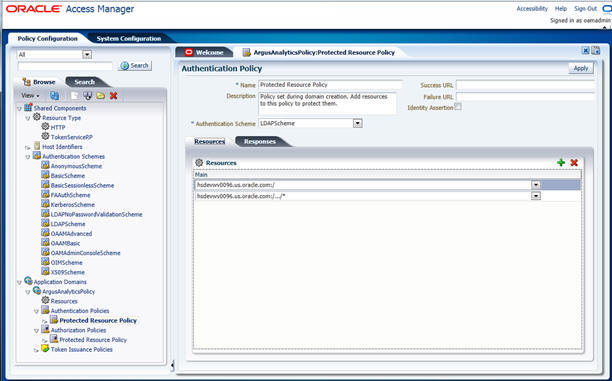Click the search text field under All dropdown

(x=65, y=66)
